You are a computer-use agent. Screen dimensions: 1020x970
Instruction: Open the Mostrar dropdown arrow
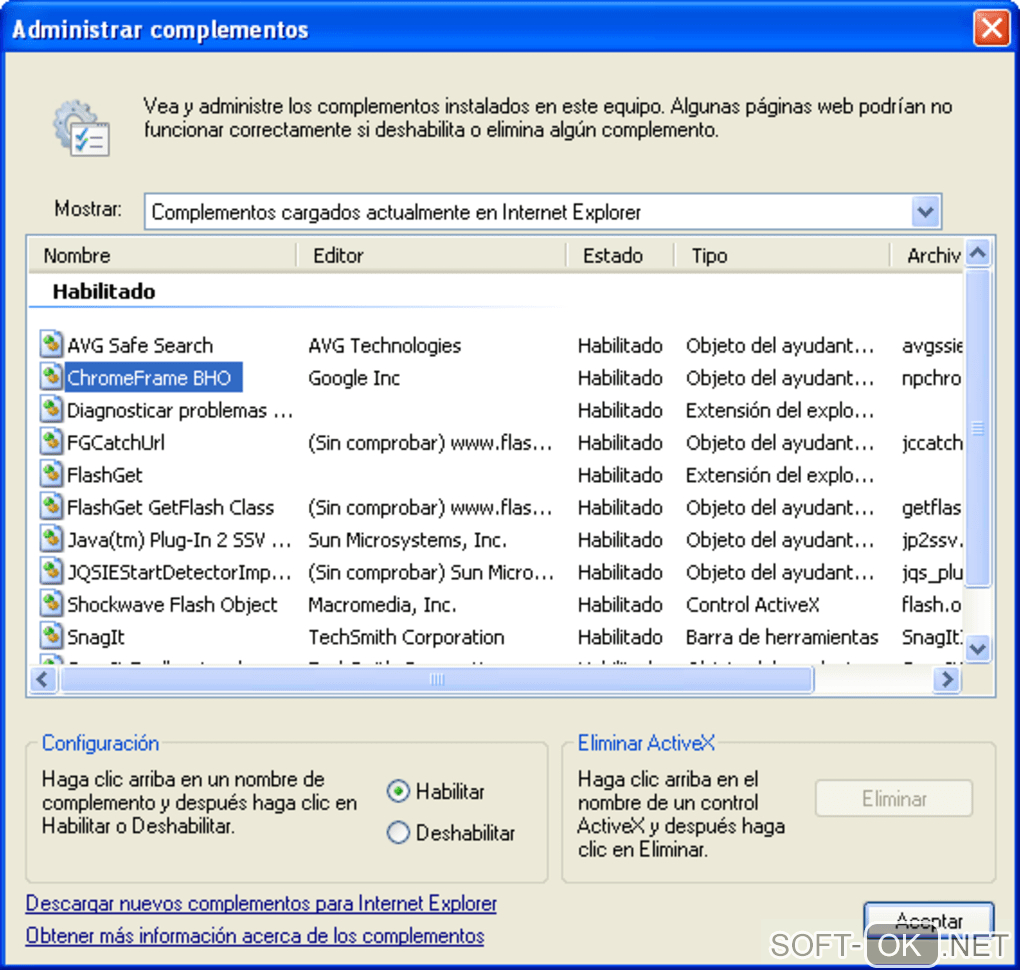[925, 211]
